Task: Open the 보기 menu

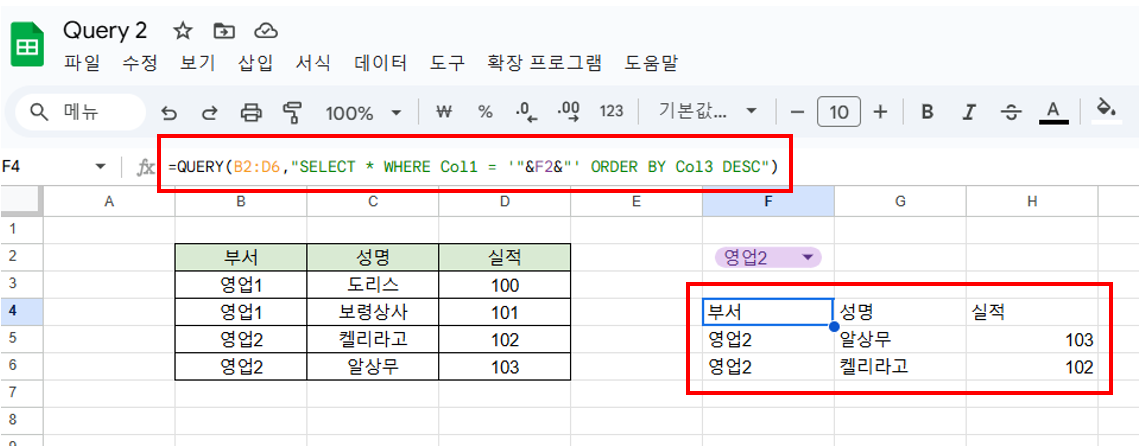Action: (197, 63)
